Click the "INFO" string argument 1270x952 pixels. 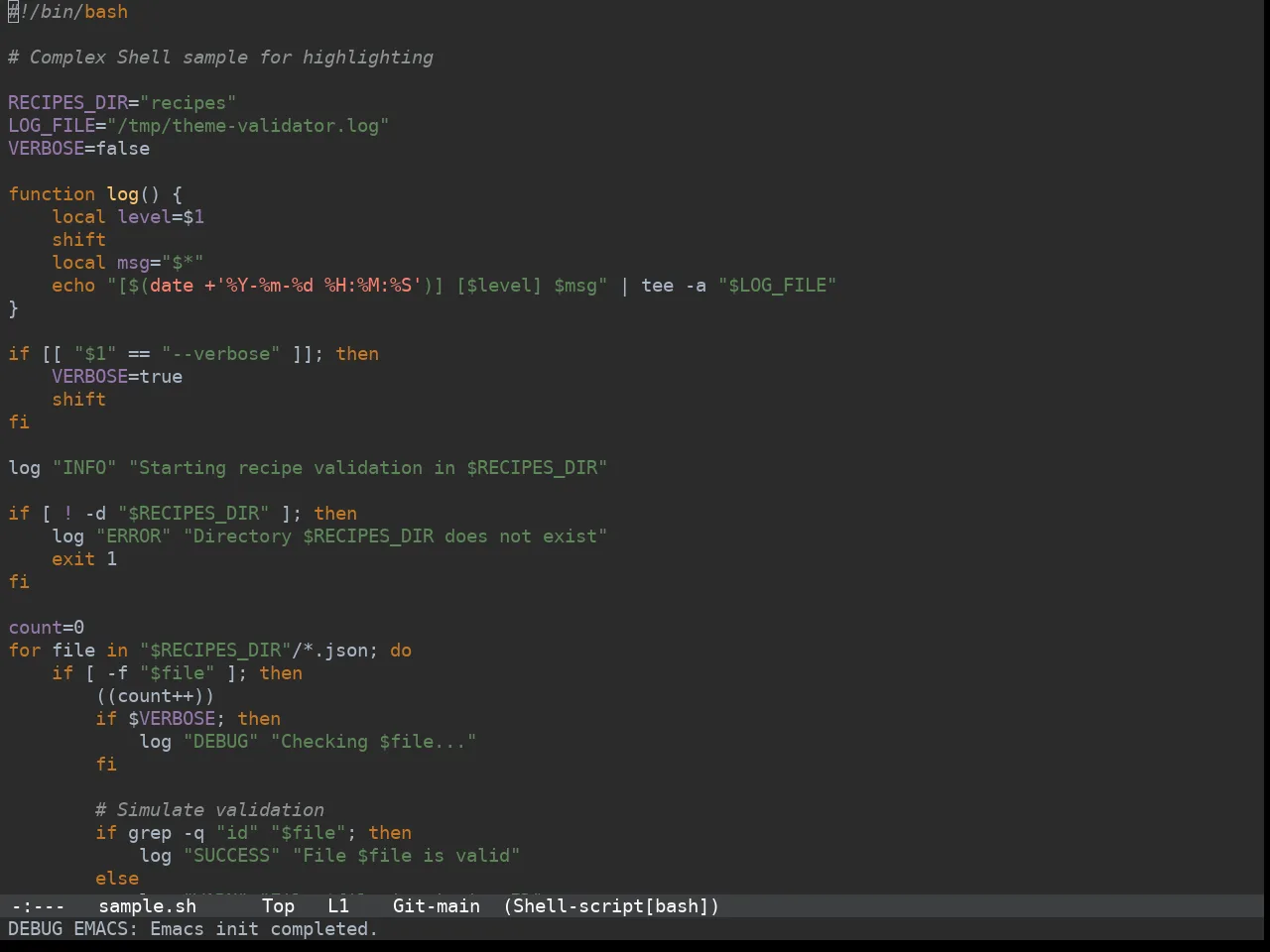click(x=84, y=468)
